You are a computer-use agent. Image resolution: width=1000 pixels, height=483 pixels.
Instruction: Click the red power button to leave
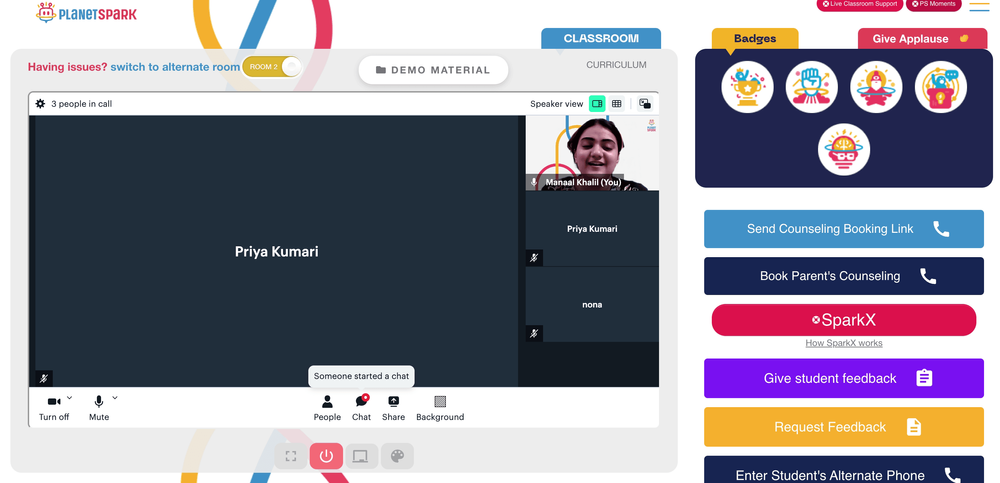tap(327, 456)
